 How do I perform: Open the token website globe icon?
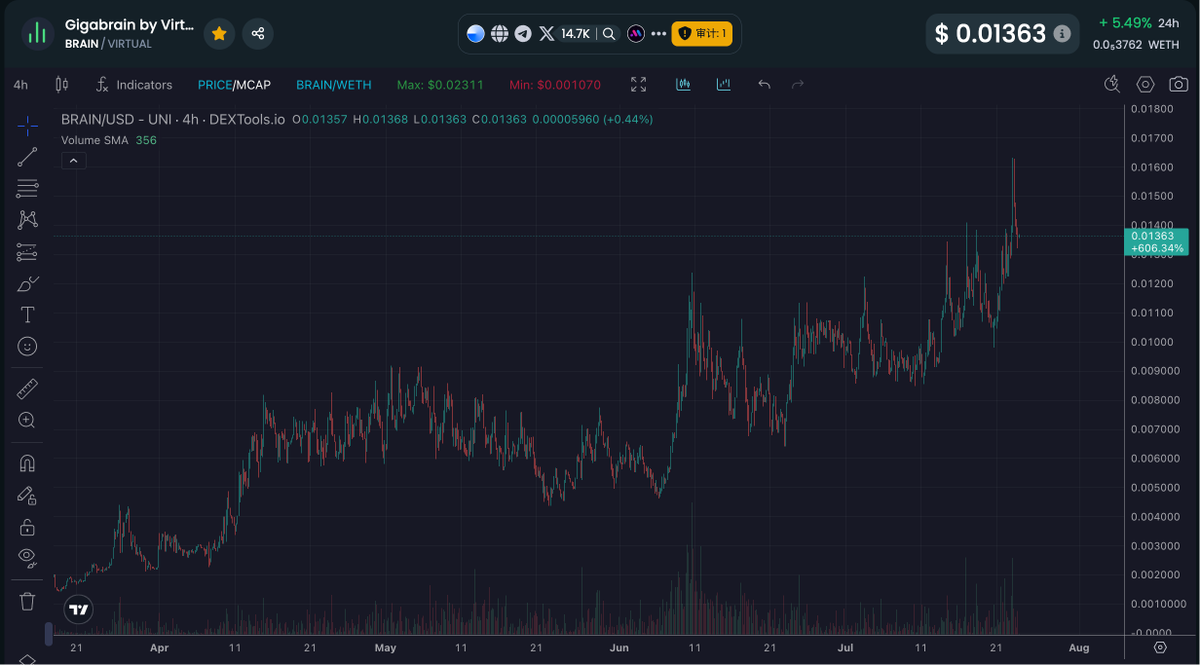point(499,34)
